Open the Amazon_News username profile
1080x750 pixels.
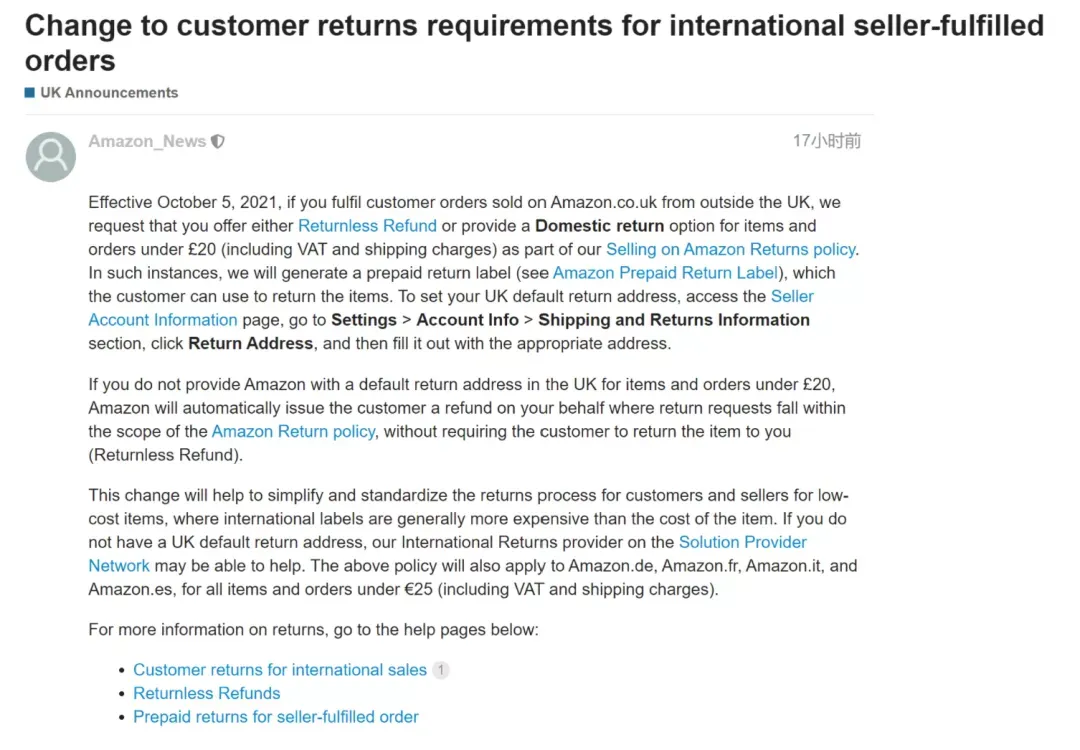click(x=147, y=141)
